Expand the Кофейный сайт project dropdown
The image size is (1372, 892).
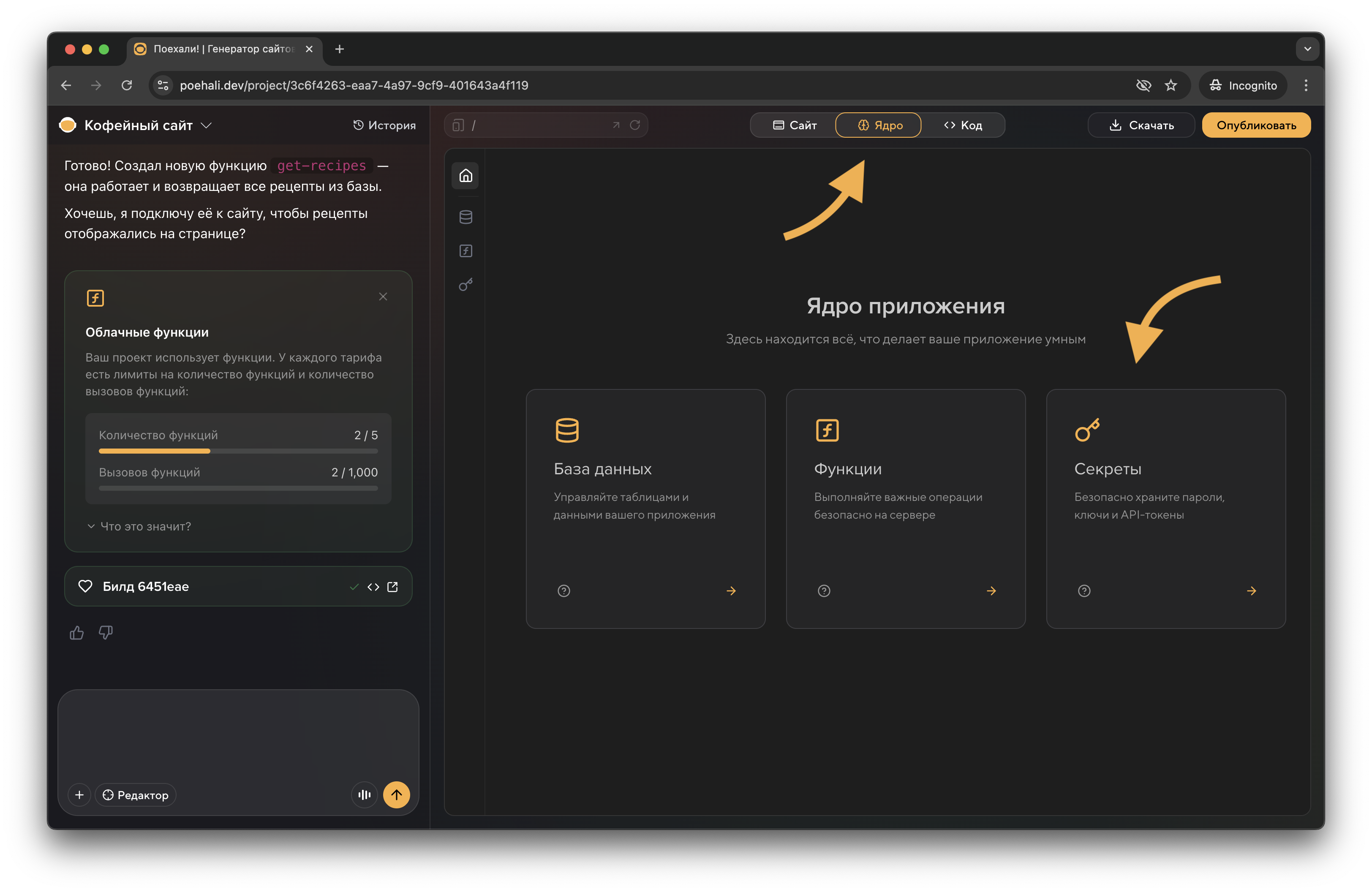point(206,125)
